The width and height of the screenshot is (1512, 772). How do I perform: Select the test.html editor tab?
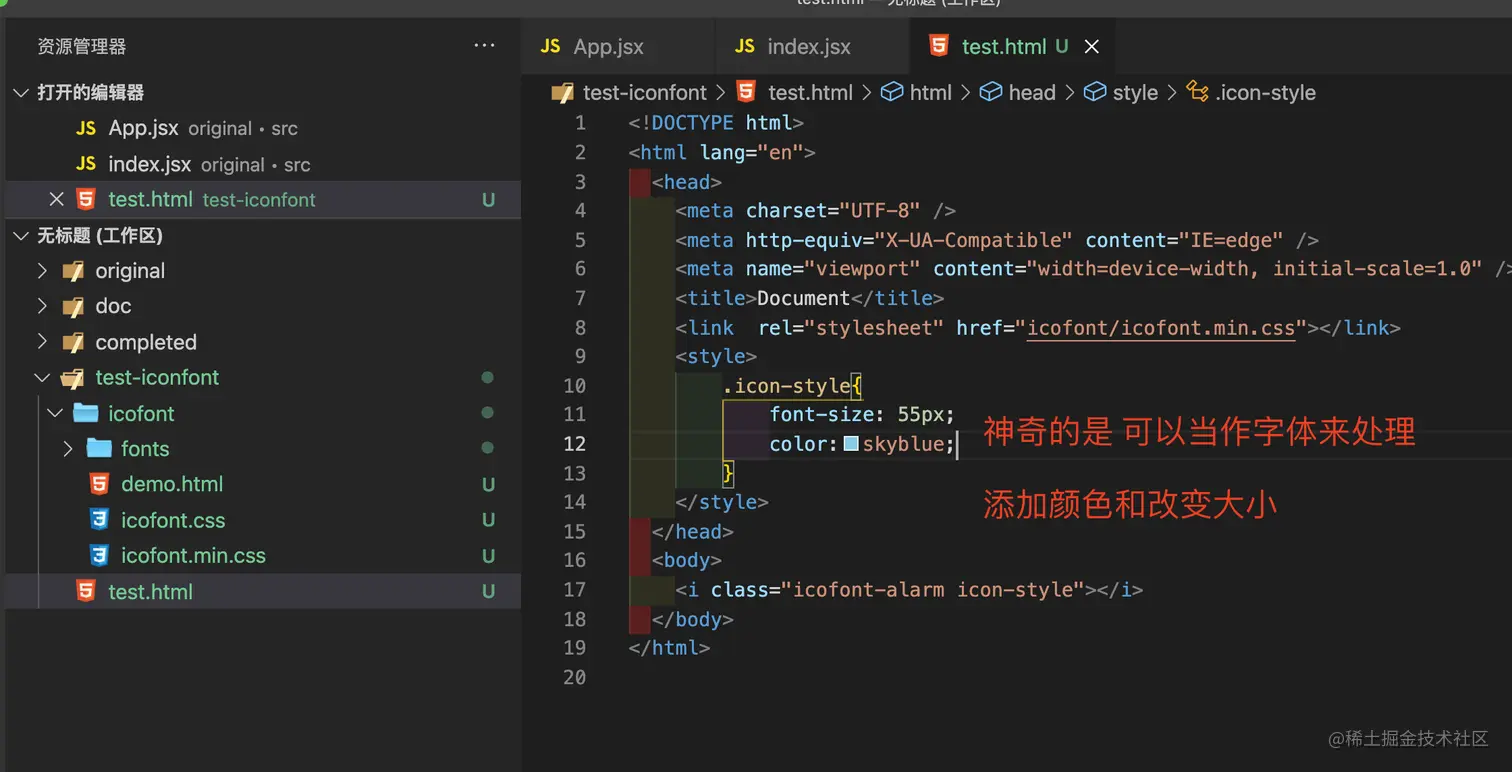click(x=1012, y=46)
